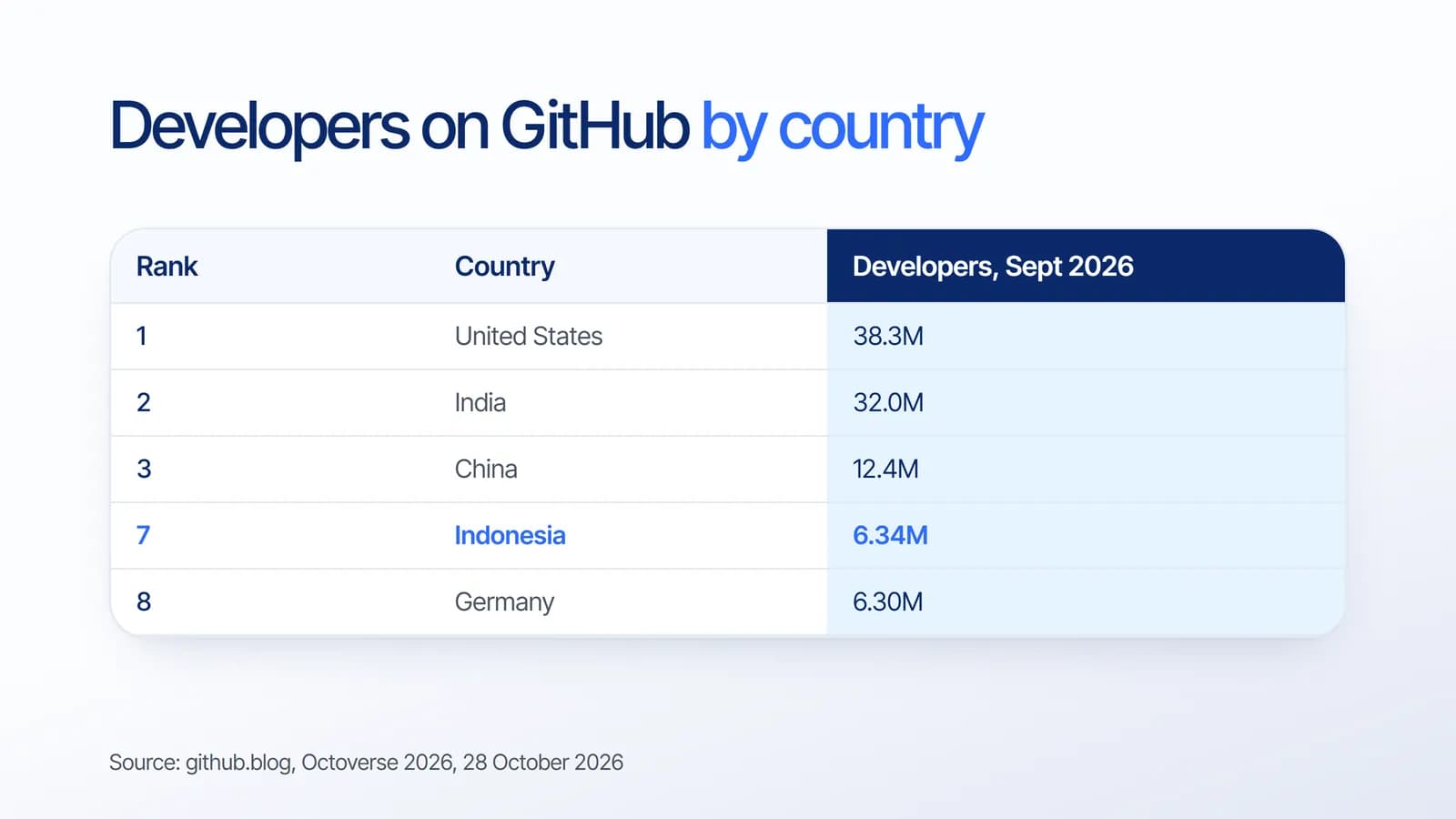Select rank cell '3' in China row
The height and width of the screenshot is (819, 1456).
tap(143, 470)
